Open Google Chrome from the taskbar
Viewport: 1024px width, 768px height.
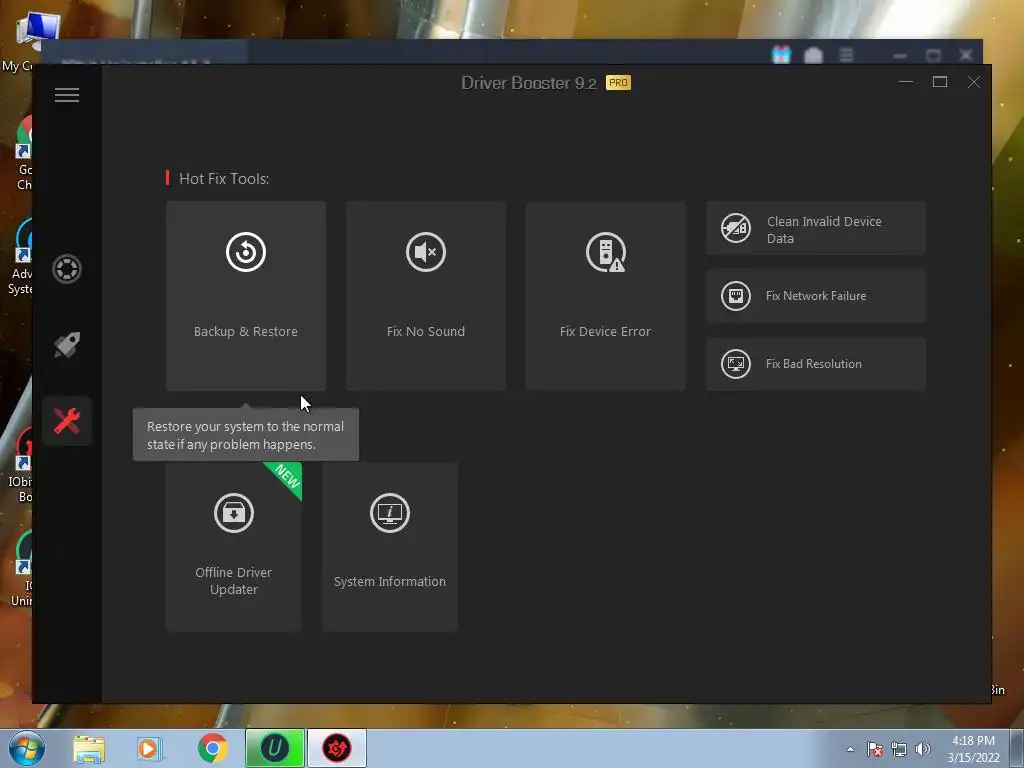[x=212, y=748]
